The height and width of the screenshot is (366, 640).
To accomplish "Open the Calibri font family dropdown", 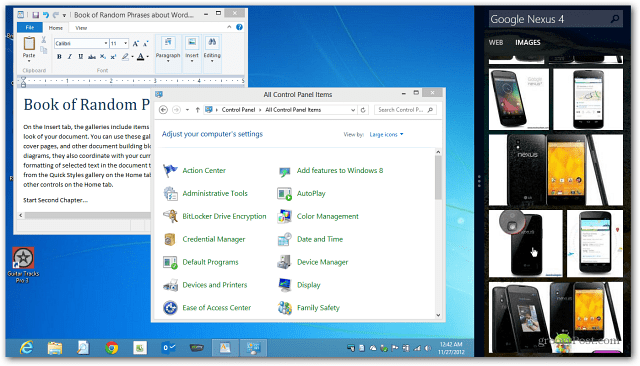I will pos(106,43).
